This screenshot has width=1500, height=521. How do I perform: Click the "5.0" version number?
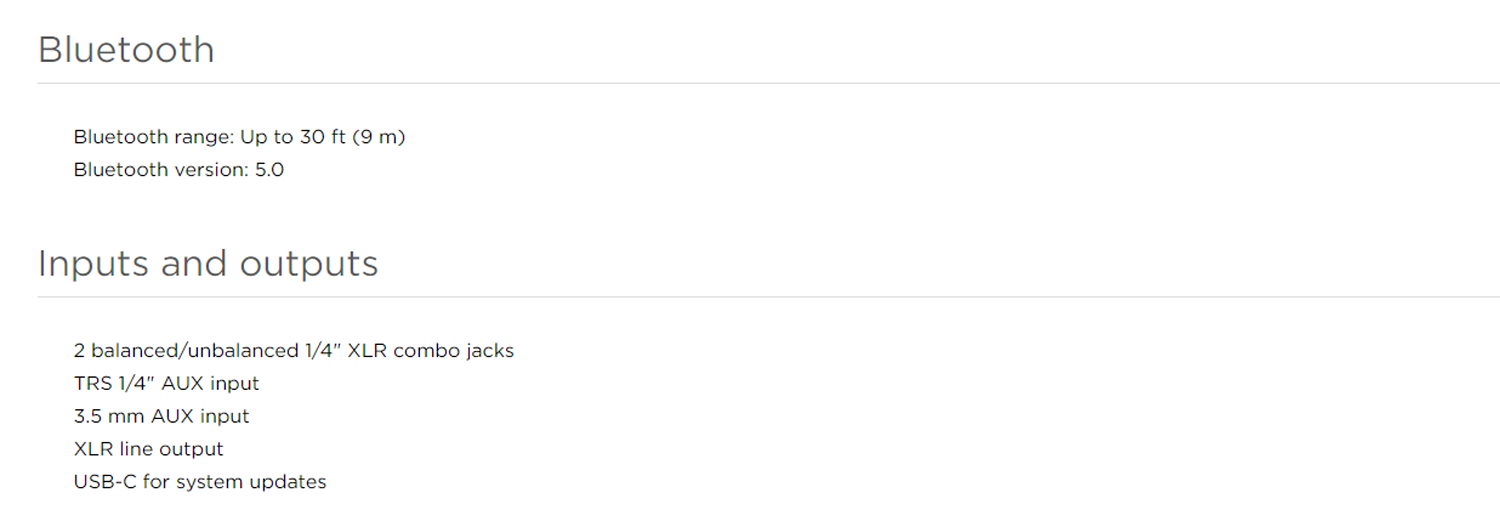pos(269,170)
